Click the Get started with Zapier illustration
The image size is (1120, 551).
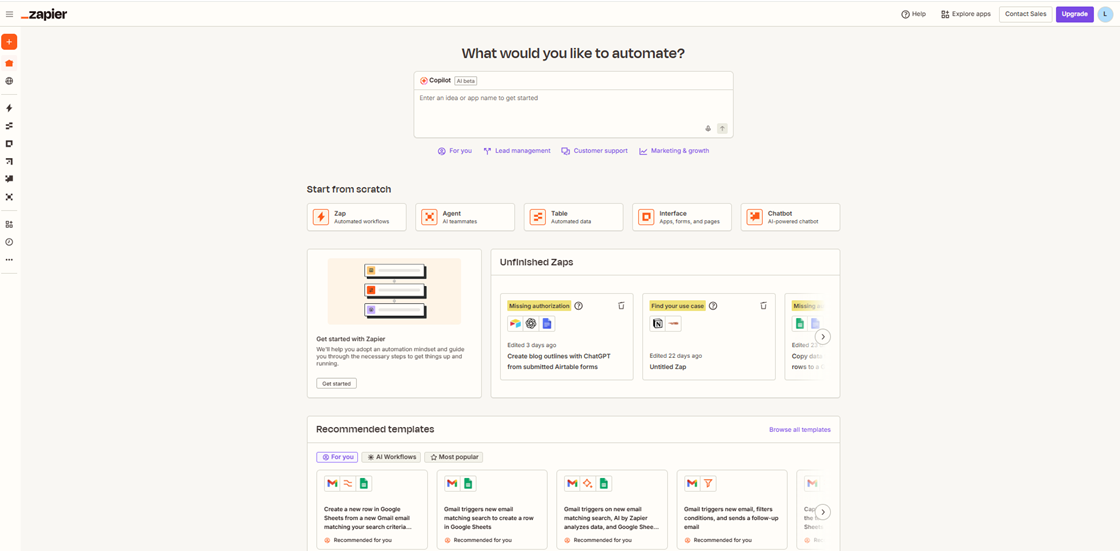pos(394,291)
